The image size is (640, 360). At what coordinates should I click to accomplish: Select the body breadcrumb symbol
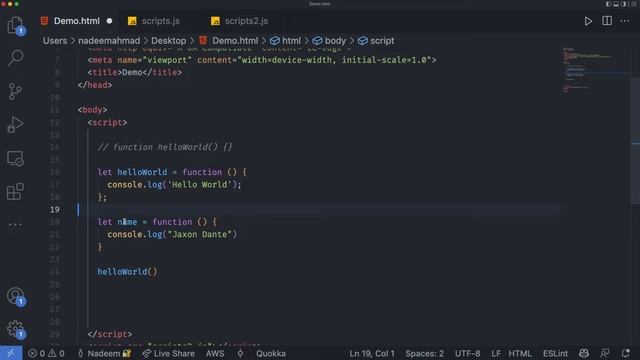click(x=329, y=41)
